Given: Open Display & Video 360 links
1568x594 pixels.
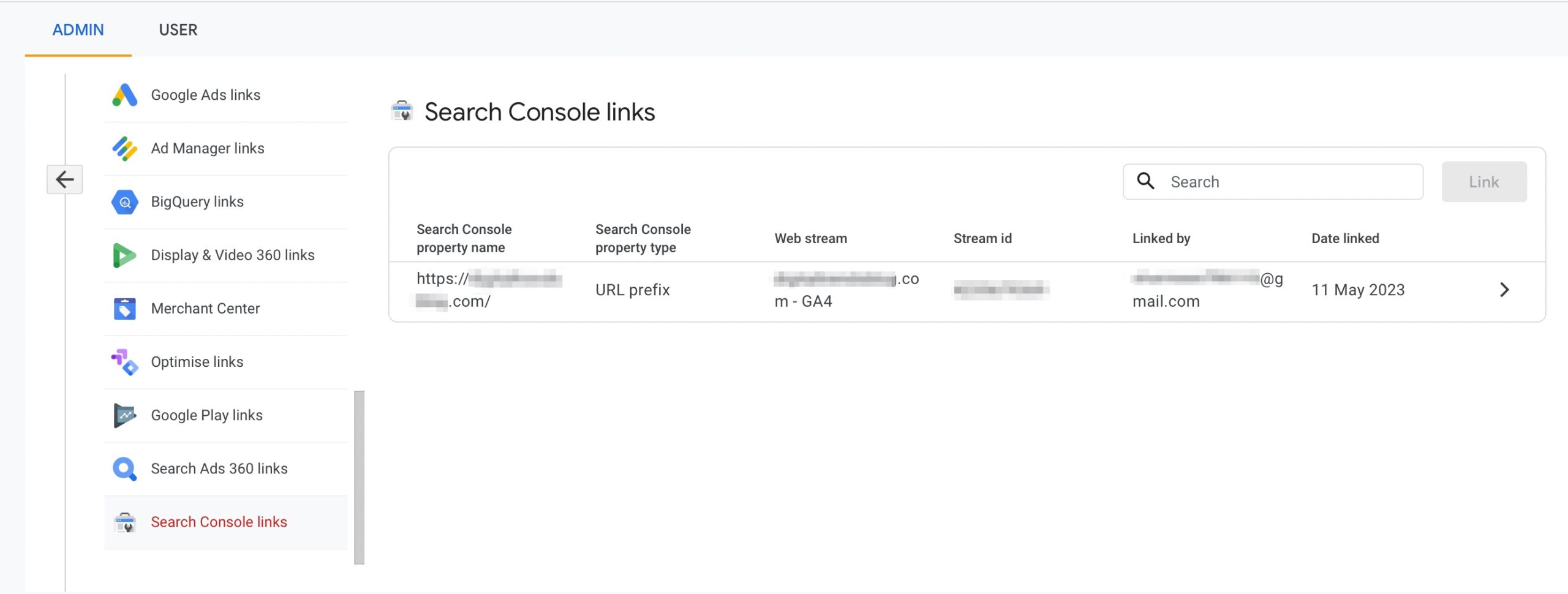Looking at the screenshot, I should (233, 255).
